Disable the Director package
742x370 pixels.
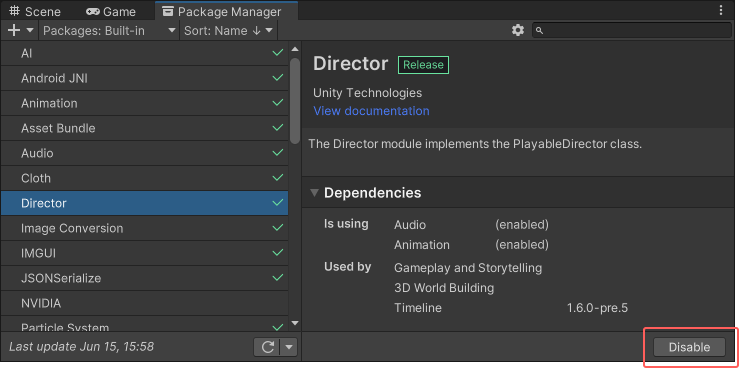(x=689, y=347)
